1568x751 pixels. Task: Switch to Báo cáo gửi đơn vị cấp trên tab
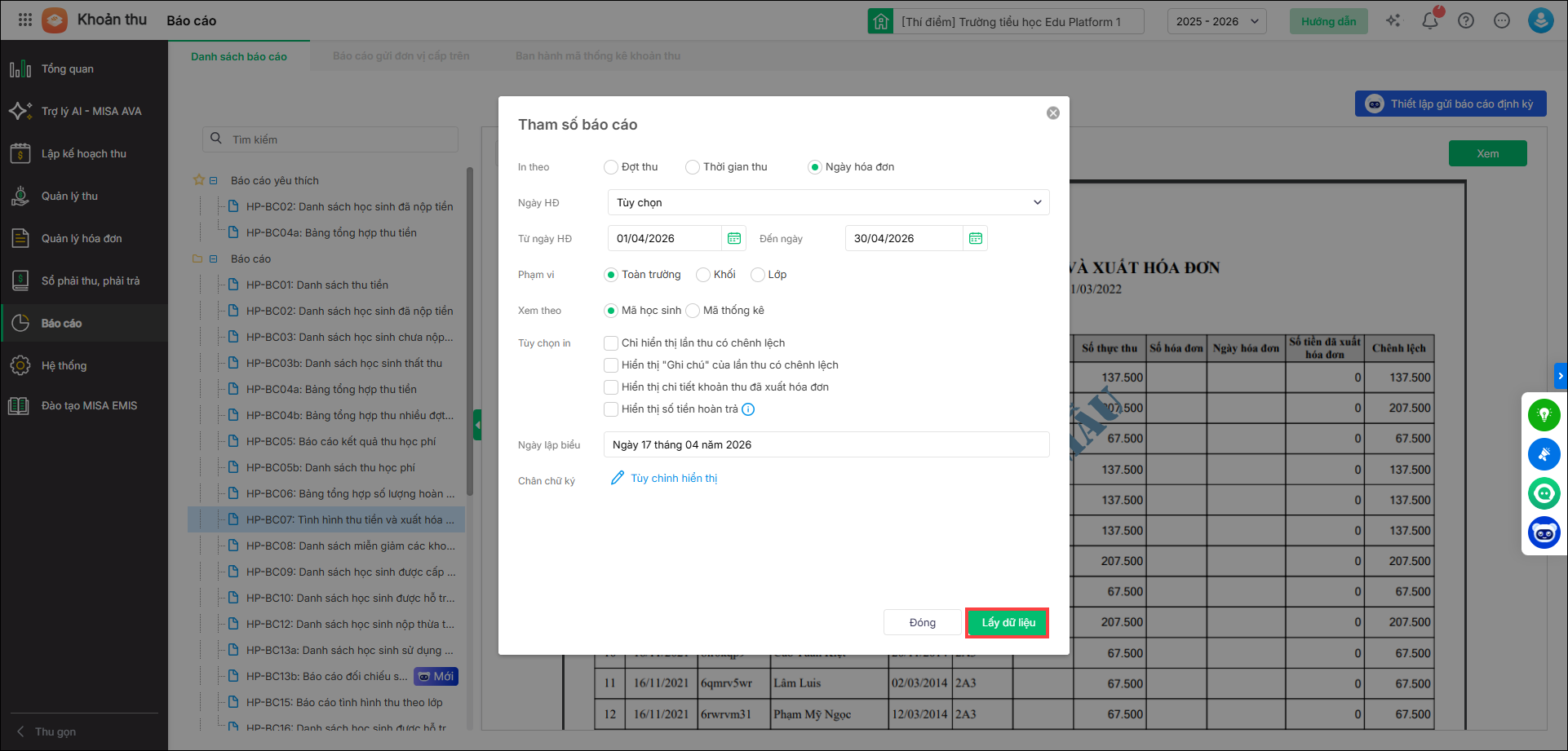[401, 56]
